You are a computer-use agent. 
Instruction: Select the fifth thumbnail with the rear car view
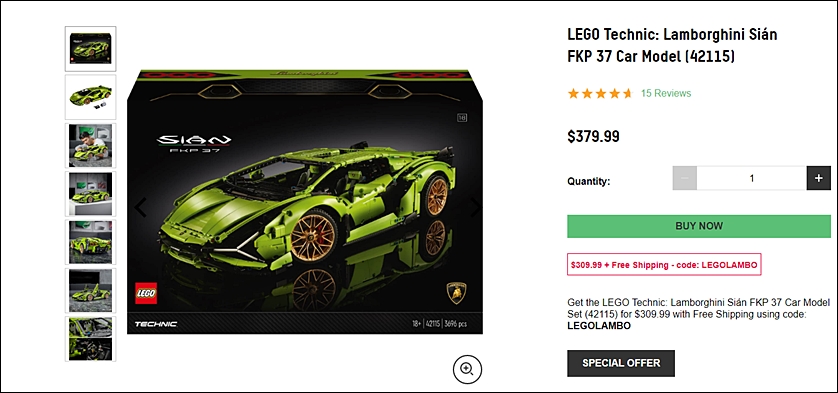[x=90, y=242]
